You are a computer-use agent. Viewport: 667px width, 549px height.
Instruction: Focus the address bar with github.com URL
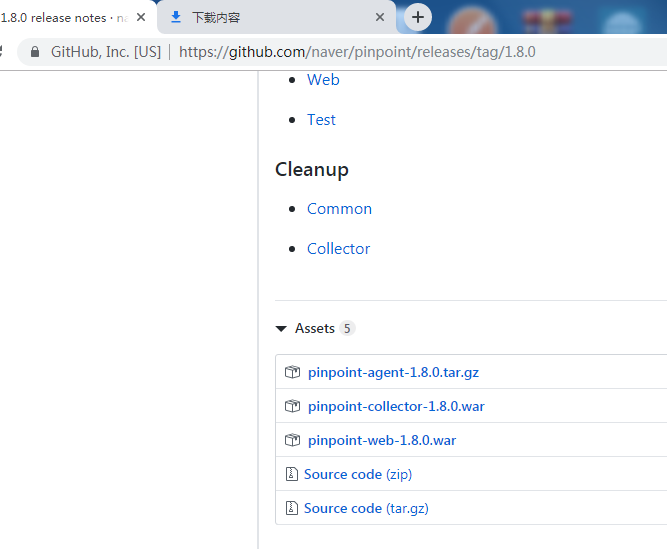[x=357, y=52]
